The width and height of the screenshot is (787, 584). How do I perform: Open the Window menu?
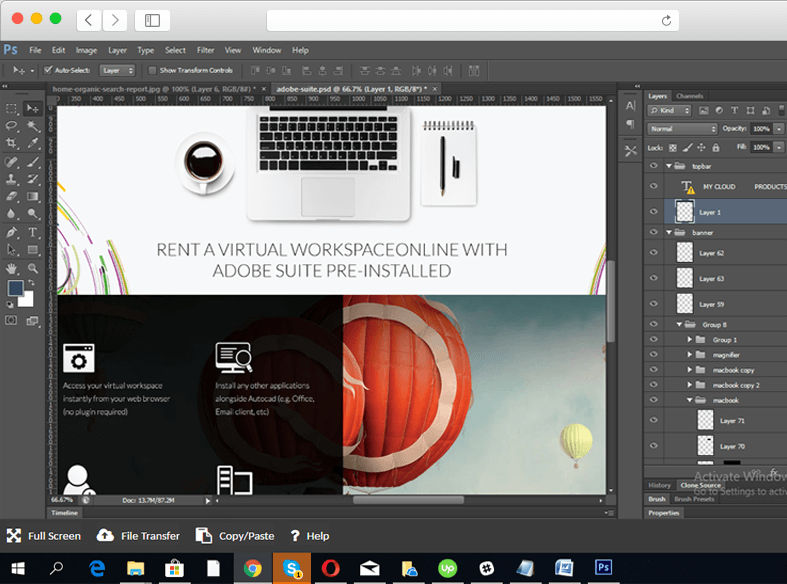pos(267,50)
